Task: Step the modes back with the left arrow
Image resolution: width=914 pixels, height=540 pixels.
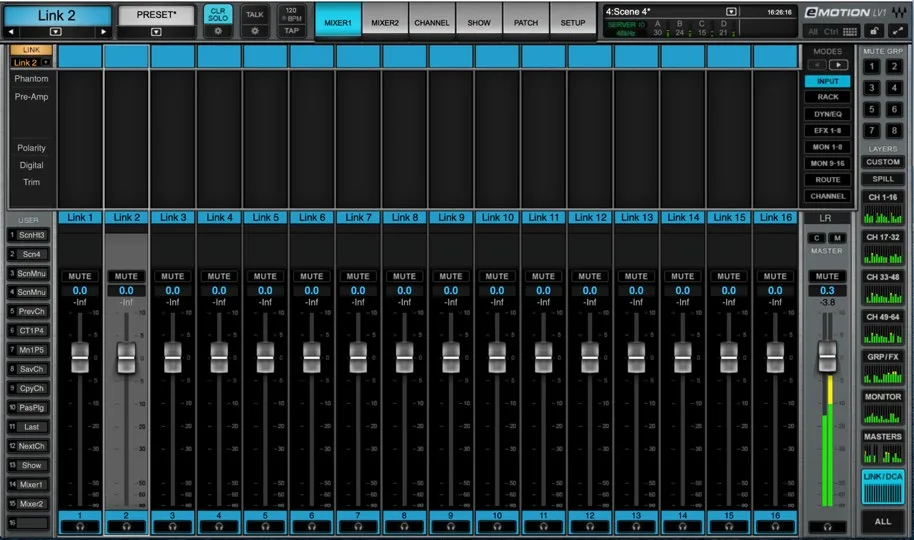Action: pos(817,65)
